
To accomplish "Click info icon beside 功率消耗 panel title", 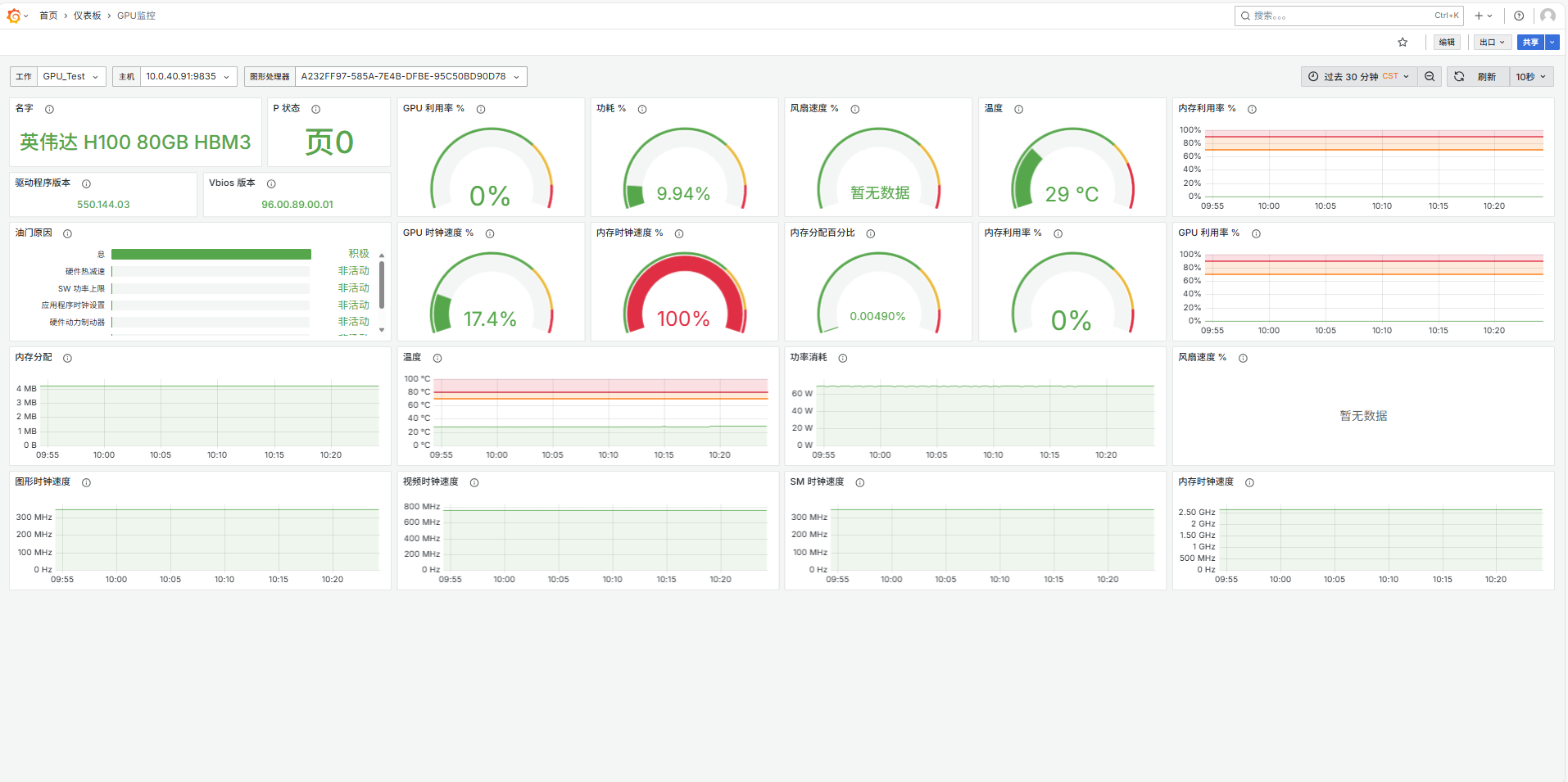I will (843, 359).
